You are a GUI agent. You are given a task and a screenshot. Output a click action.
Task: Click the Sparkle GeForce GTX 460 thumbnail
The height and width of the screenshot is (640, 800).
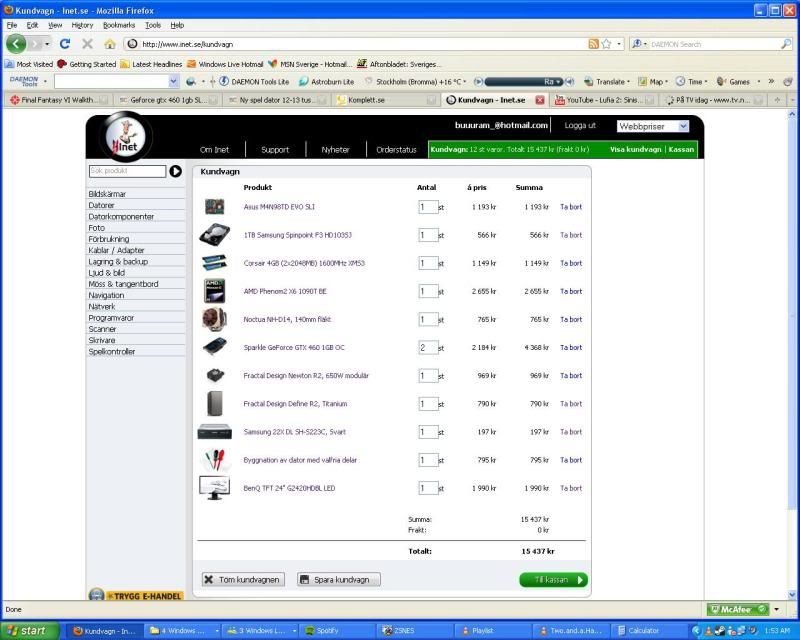click(214, 347)
